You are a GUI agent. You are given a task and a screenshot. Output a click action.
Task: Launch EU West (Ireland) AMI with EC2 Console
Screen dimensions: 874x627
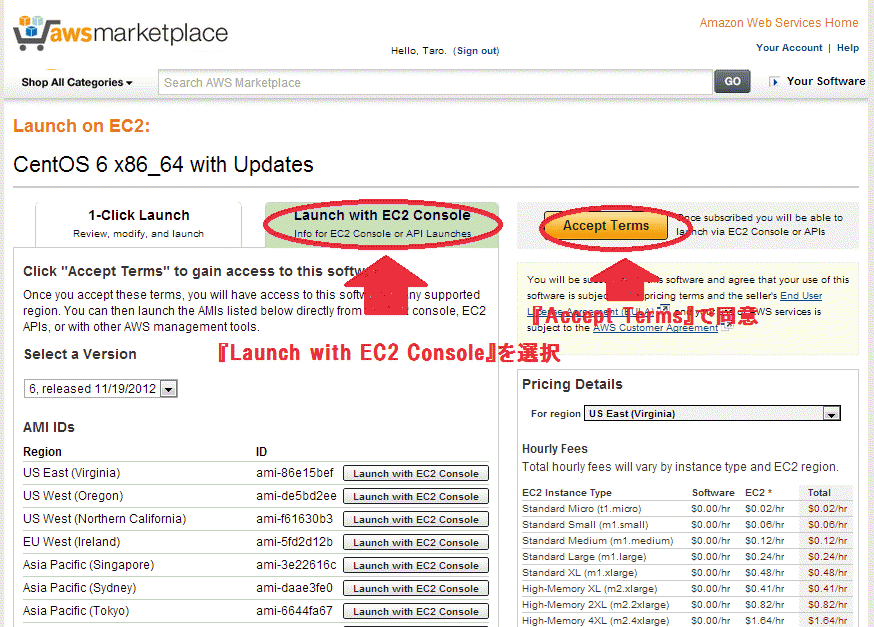[x=416, y=542]
